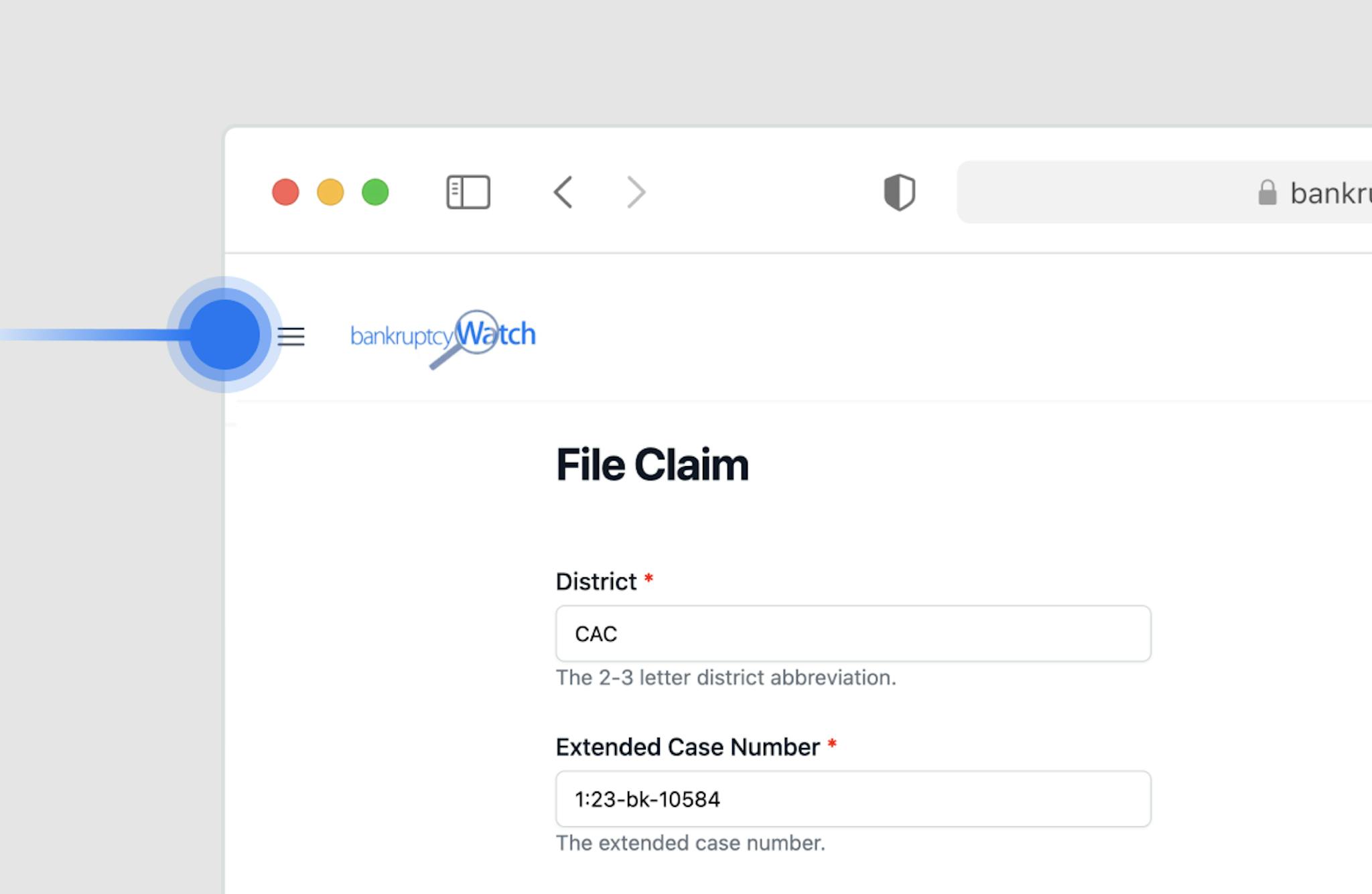Viewport: 1372px width, 894px height.
Task: Click the 2-3 letter district abbreviation hint
Action: [x=725, y=678]
